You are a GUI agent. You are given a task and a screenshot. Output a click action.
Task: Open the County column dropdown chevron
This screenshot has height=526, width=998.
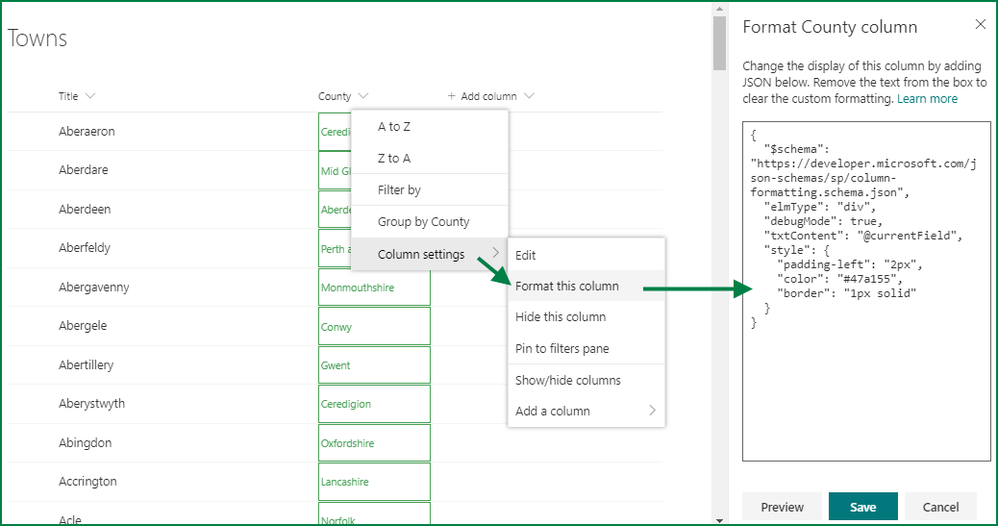(363, 97)
